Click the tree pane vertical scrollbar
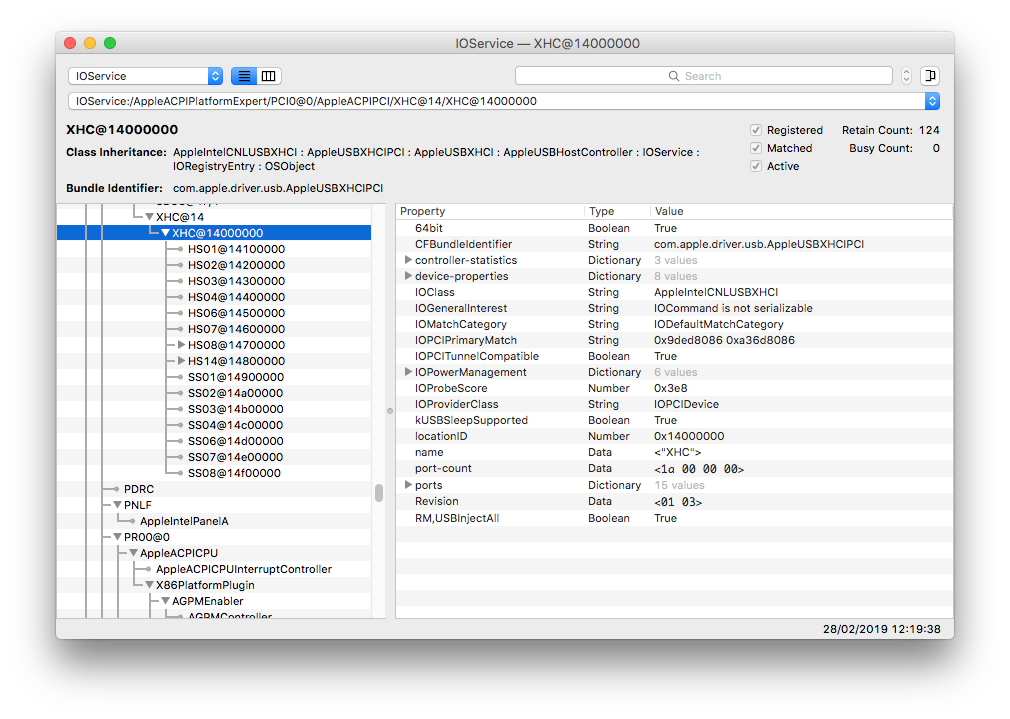Image resolution: width=1010 pixels, height=719 pixels. [x=379, y=493]
